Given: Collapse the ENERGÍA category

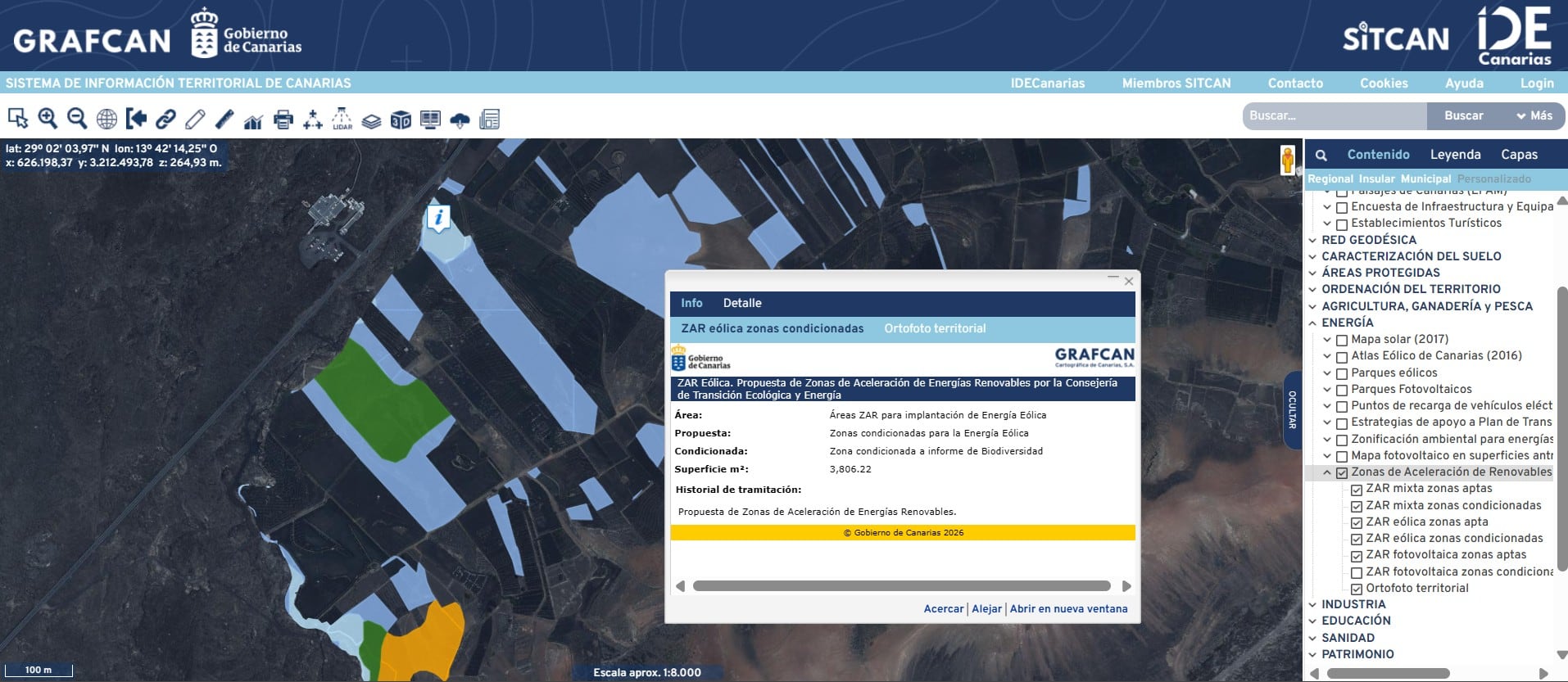Looking at the screenshot, I should 1313,323.
